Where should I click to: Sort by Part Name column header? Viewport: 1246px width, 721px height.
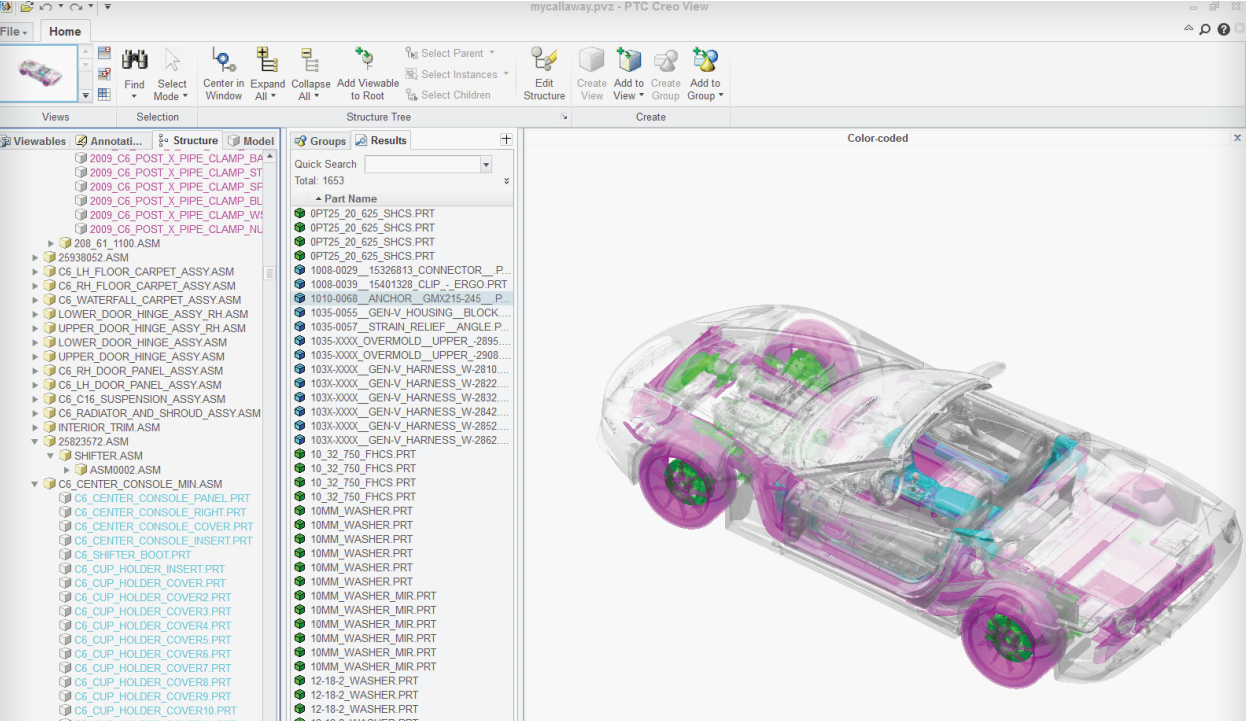click(x=403, y=198)
